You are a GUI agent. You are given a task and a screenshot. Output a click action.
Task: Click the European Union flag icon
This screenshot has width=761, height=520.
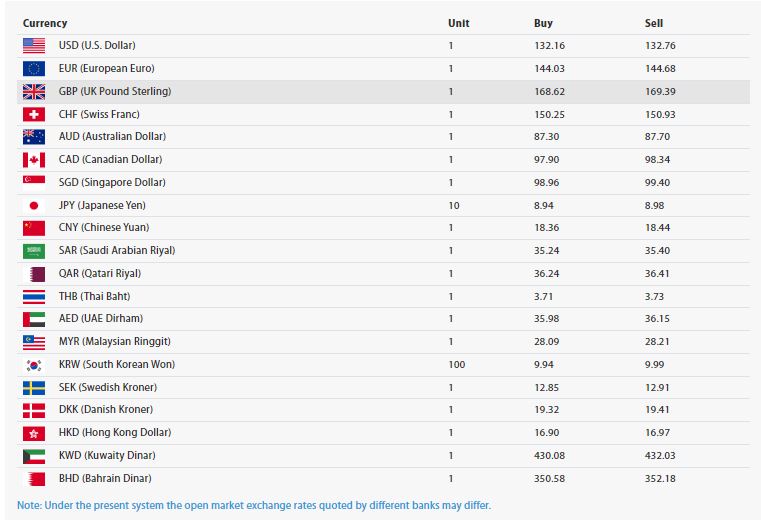(x=34, y=69)
